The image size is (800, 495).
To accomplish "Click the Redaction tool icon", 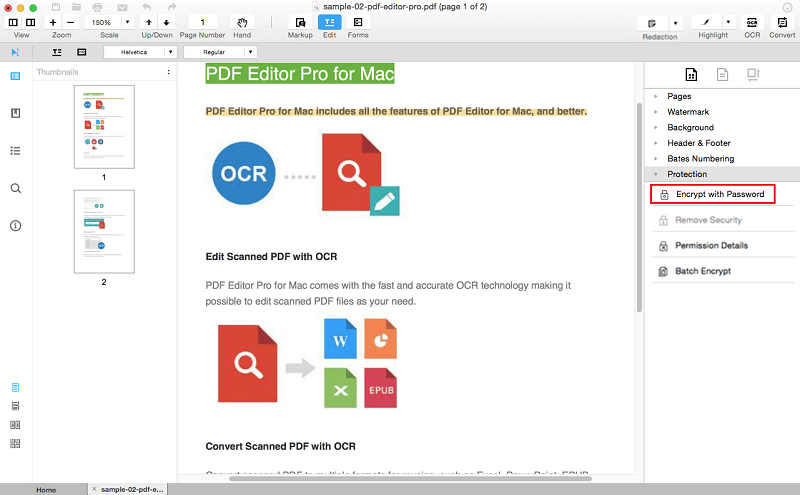I will 652,23.
